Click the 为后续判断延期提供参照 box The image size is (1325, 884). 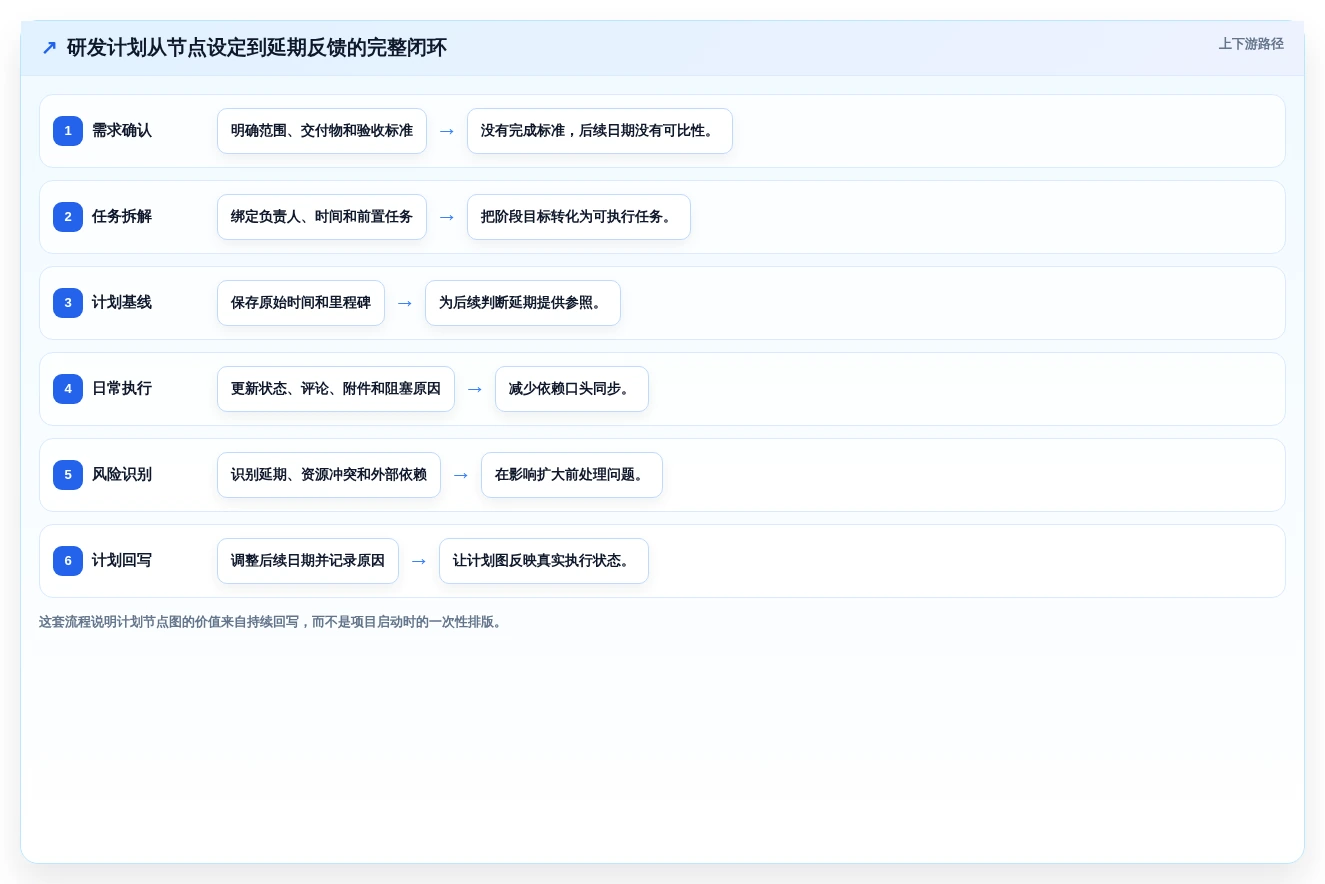click(523, 303)
